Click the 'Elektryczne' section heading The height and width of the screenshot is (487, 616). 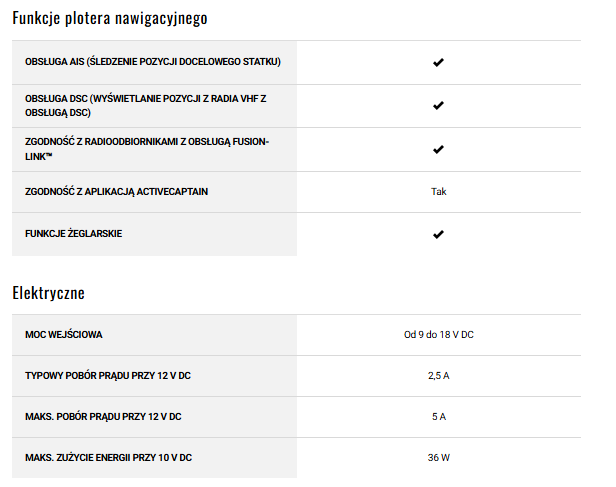click(x=48, y=293)
